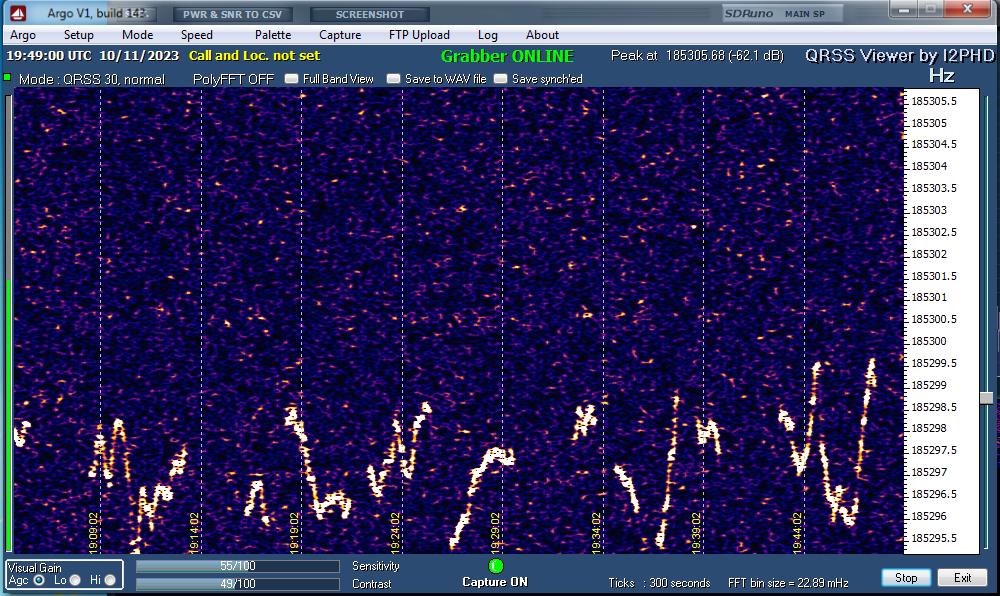
Task: Click the 'PolyFFT OFF' label
Action: click(x=233, y=79)
